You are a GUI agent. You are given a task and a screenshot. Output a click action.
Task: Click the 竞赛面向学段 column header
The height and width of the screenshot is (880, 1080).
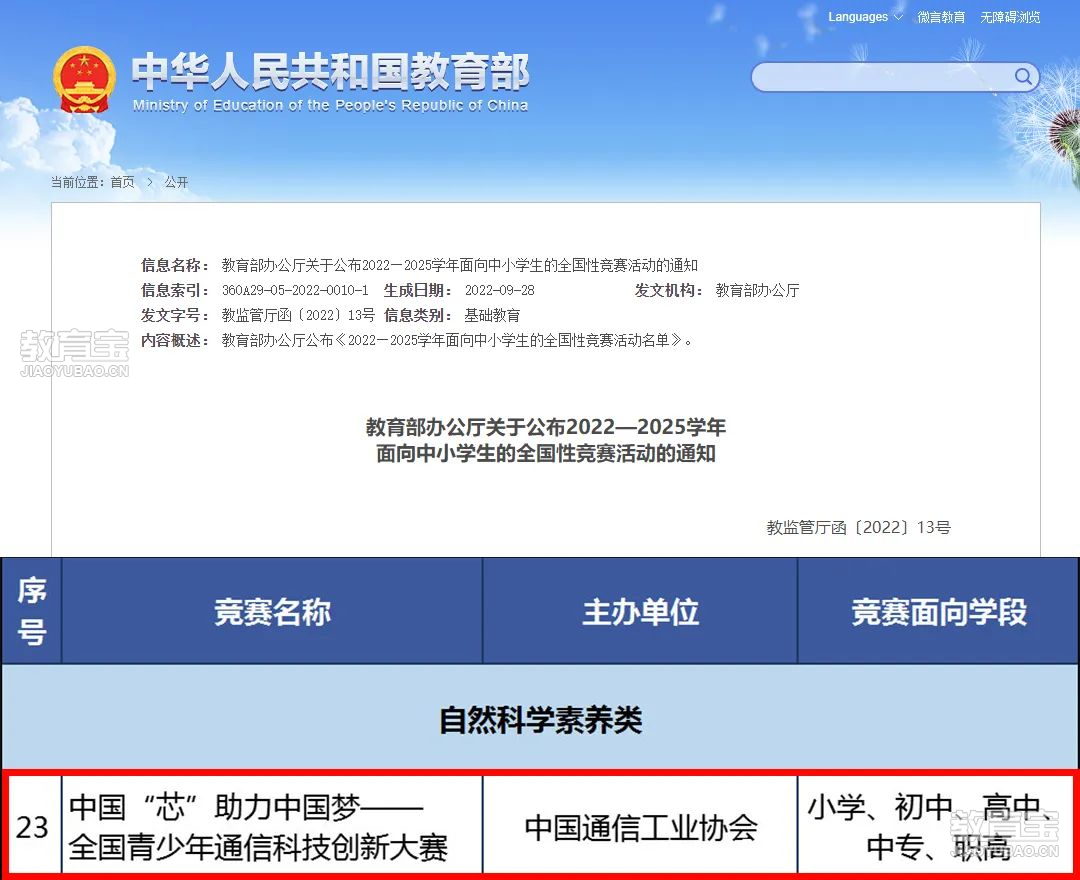[938, 611]
